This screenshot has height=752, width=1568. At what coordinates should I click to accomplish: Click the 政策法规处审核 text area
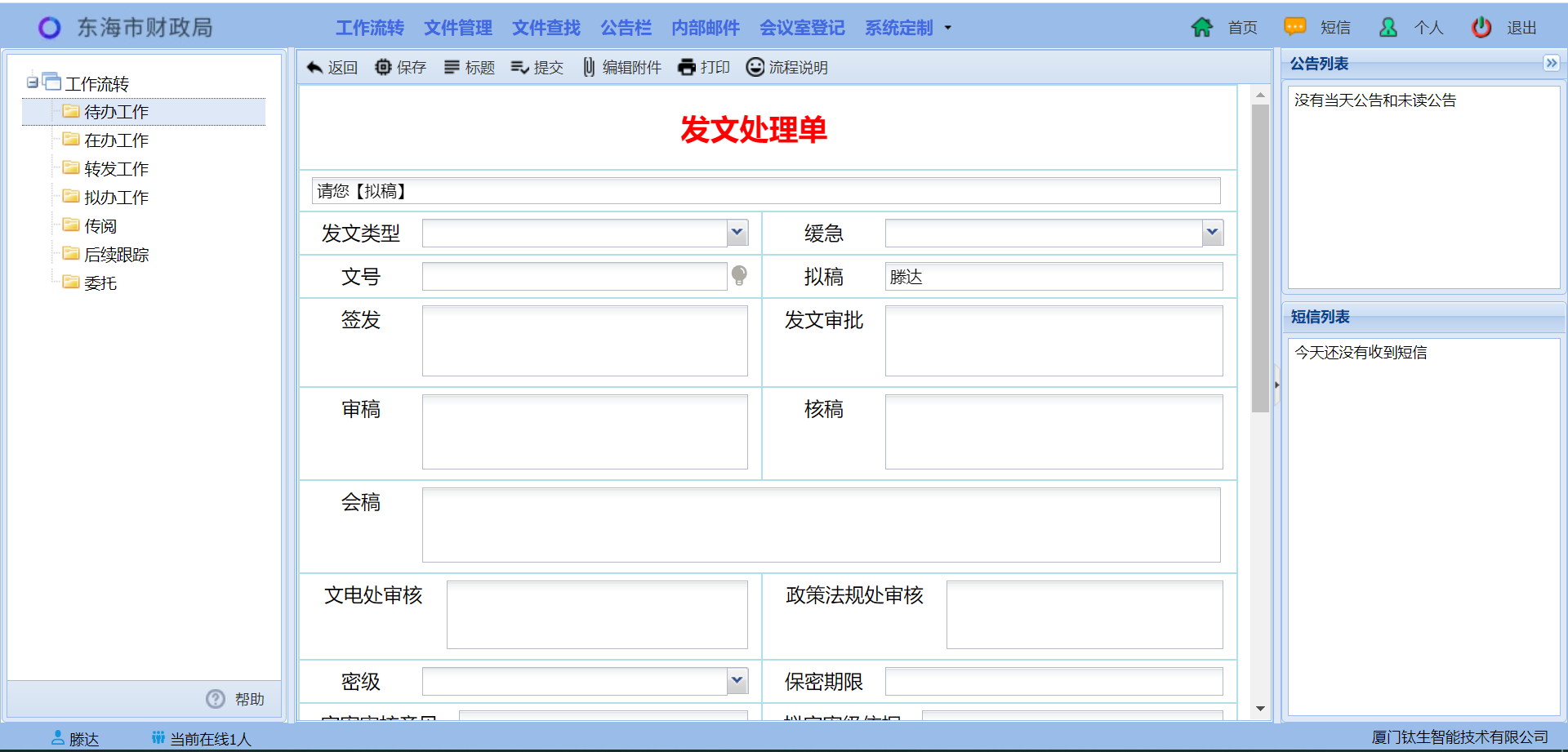click(x=1085, y=615)
